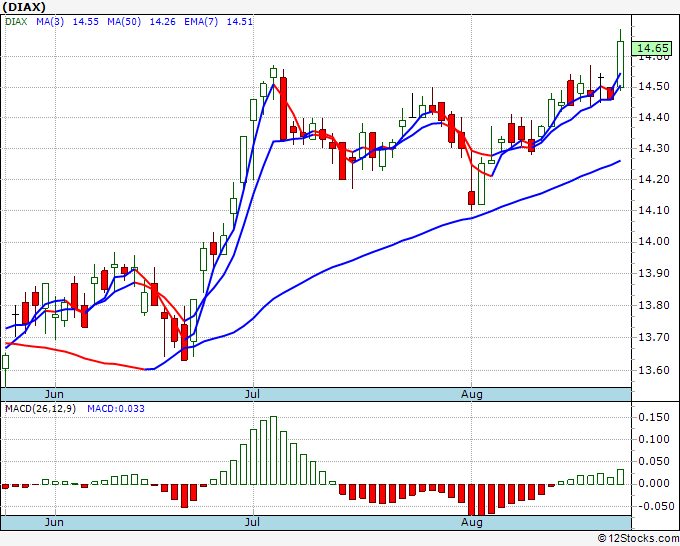The image size is (680, 546).
Task: Click the 14.10 price axis label
Action: point(654,210)
